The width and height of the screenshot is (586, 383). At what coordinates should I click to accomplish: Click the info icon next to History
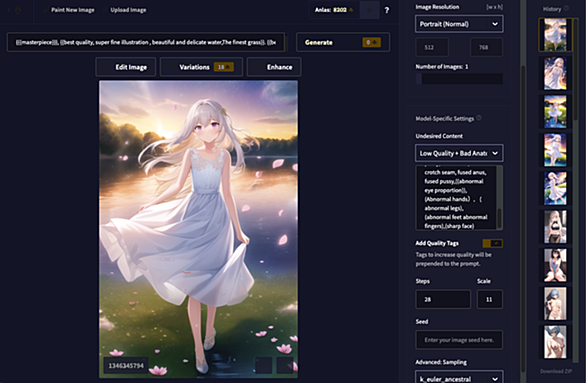tap(566, 8)
